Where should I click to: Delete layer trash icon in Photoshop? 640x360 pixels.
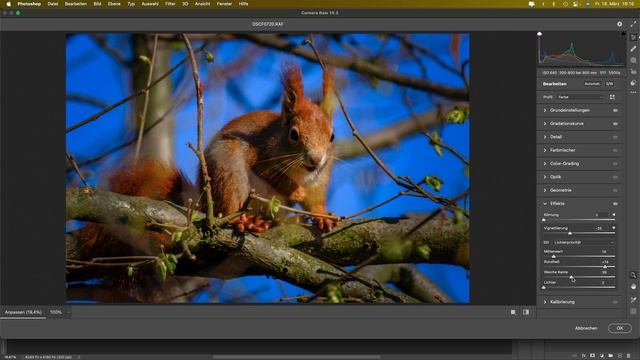click(x=629, y=356)
